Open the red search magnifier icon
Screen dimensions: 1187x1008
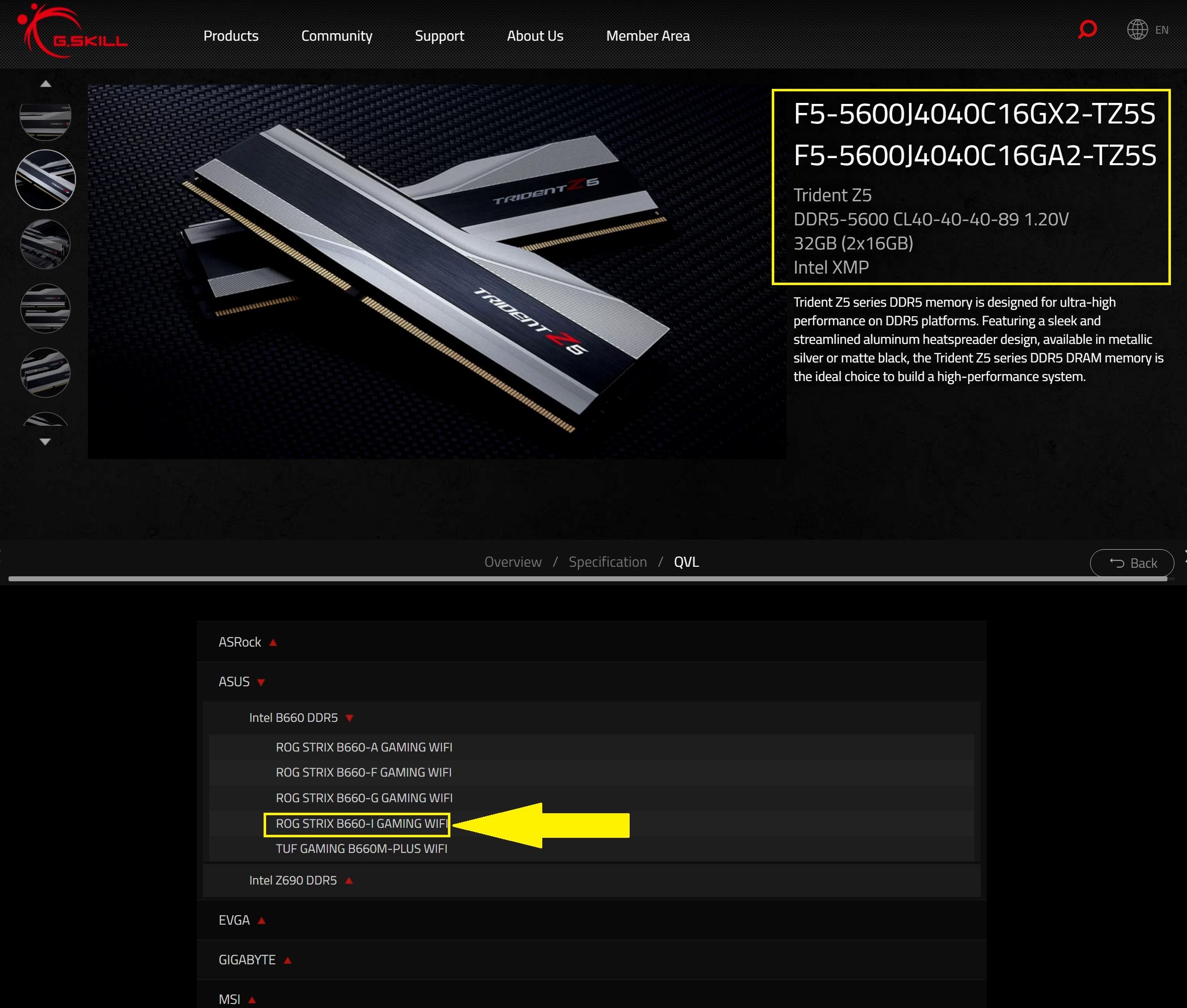[1087, 29]
